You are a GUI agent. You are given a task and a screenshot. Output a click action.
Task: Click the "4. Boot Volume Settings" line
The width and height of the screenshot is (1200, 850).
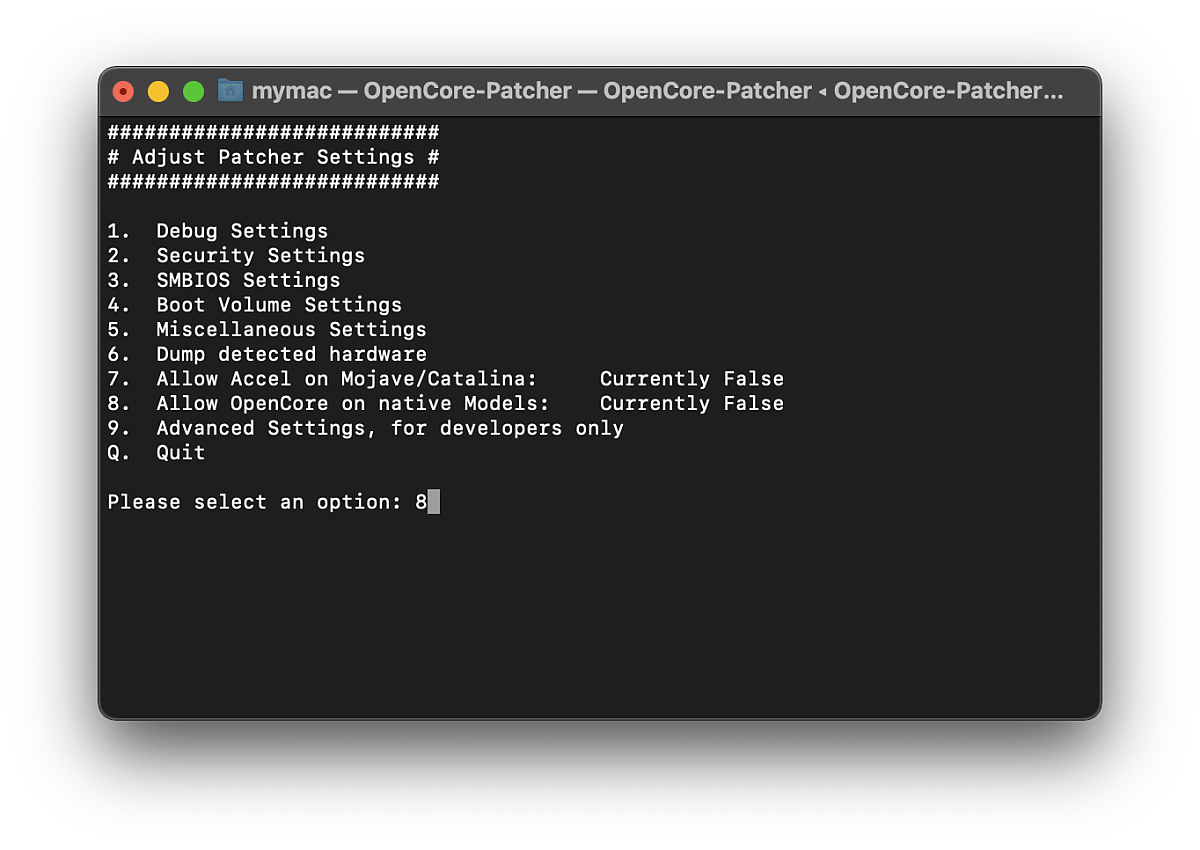click(x=255, y=305)
